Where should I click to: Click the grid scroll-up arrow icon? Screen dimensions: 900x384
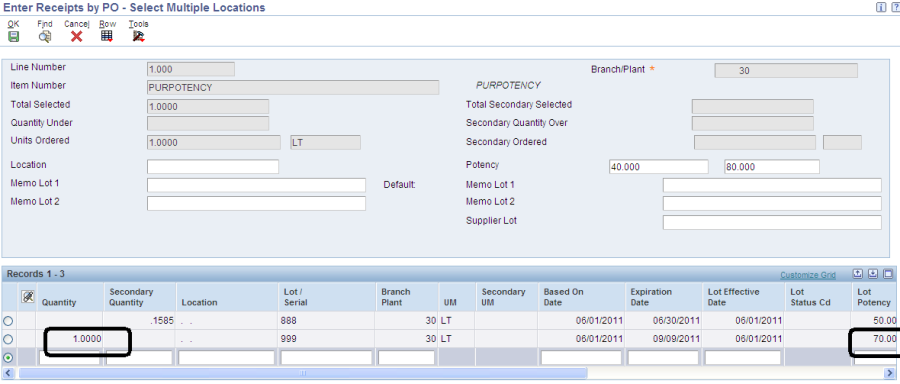(x=858, y=274)
